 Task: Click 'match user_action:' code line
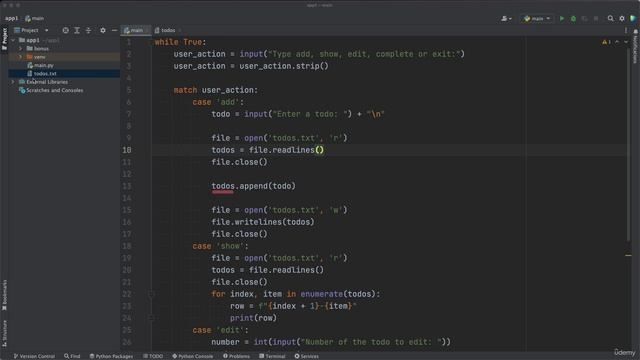(216, 90)
